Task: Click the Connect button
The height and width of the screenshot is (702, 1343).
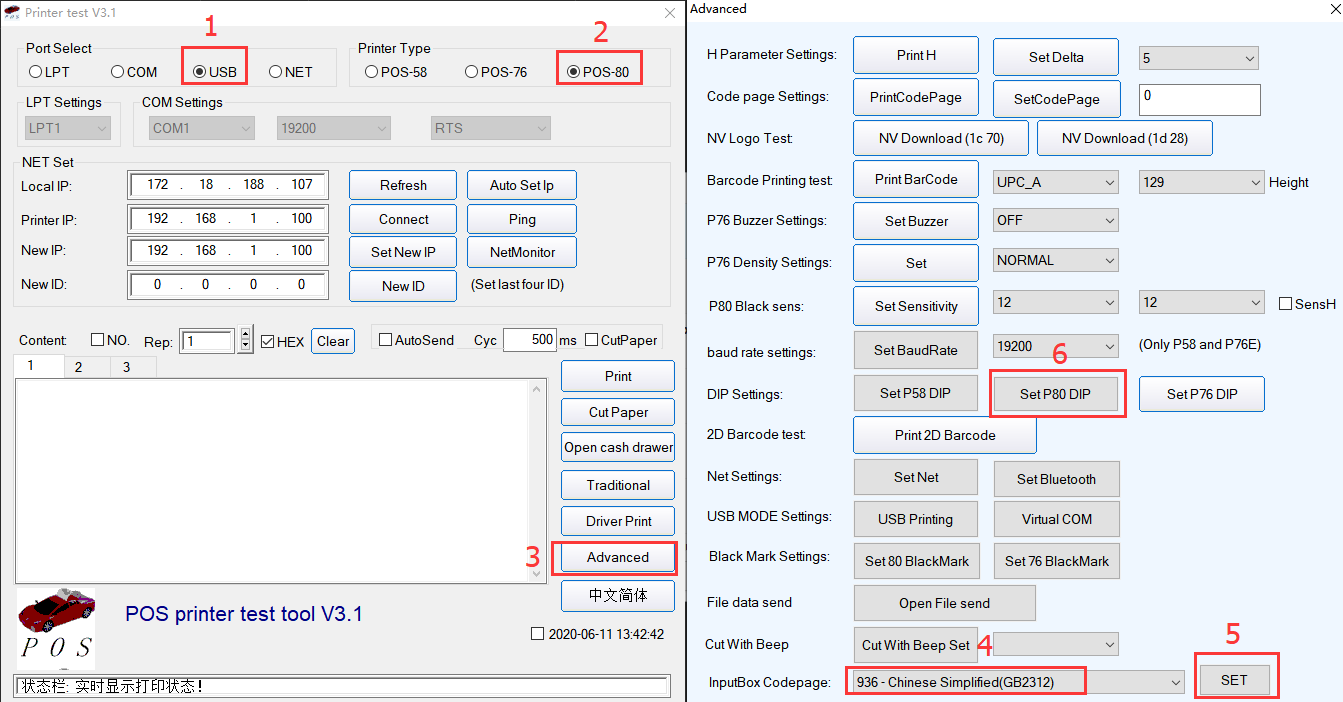Action: click(x=403, y=219)
